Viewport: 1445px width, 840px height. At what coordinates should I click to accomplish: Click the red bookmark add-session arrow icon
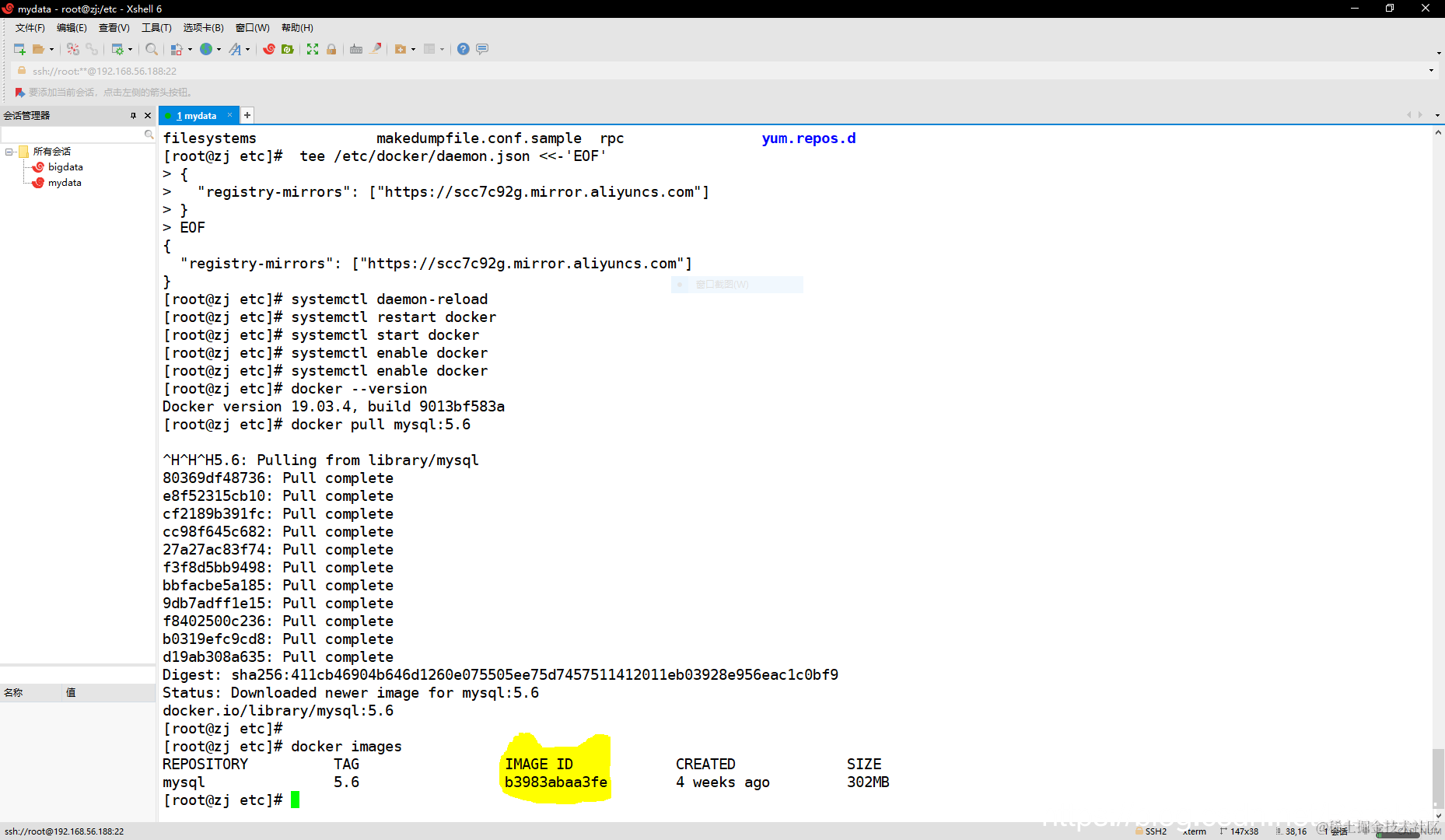(20, 93)
